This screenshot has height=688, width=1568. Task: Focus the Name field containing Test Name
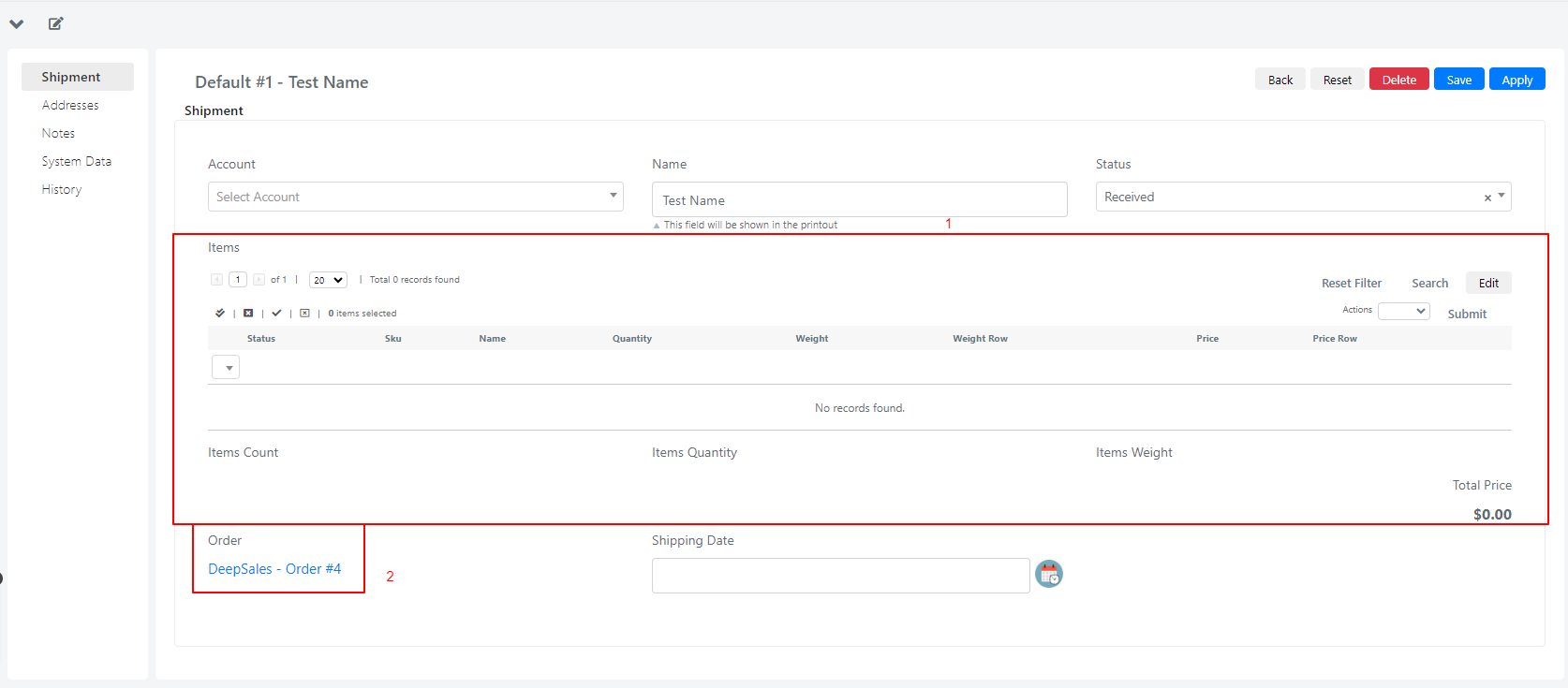pos(860,199)
